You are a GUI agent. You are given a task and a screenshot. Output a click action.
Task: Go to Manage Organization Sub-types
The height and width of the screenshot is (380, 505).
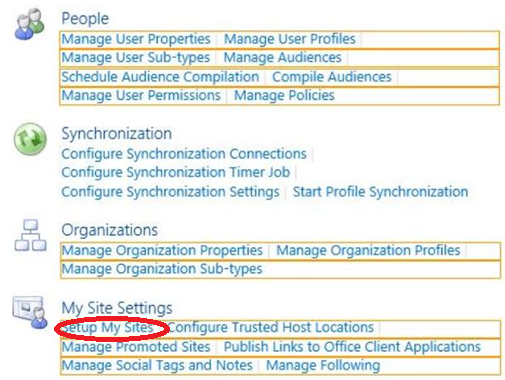[x=162, y=269]
